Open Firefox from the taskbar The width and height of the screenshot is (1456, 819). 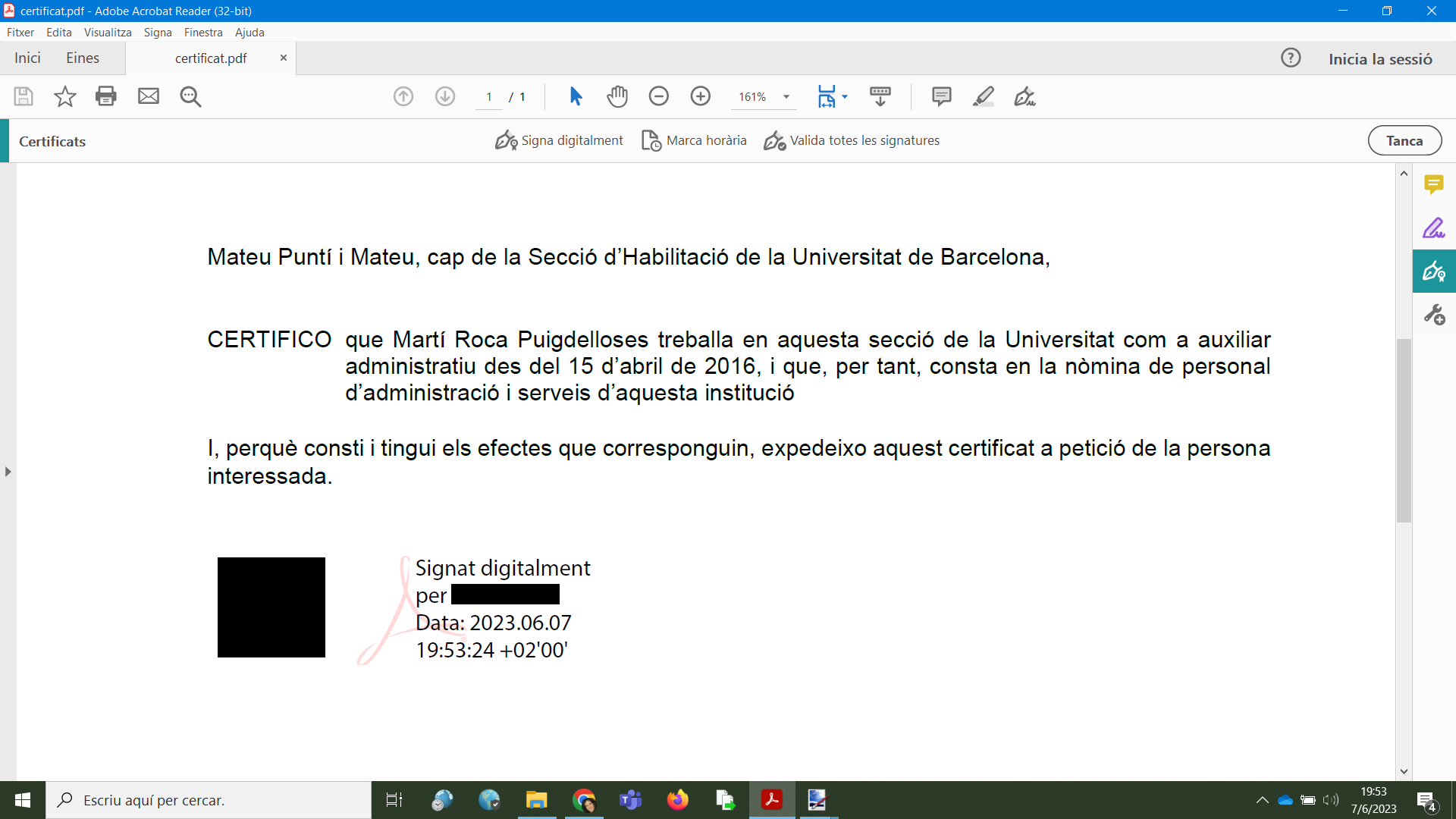677,800
